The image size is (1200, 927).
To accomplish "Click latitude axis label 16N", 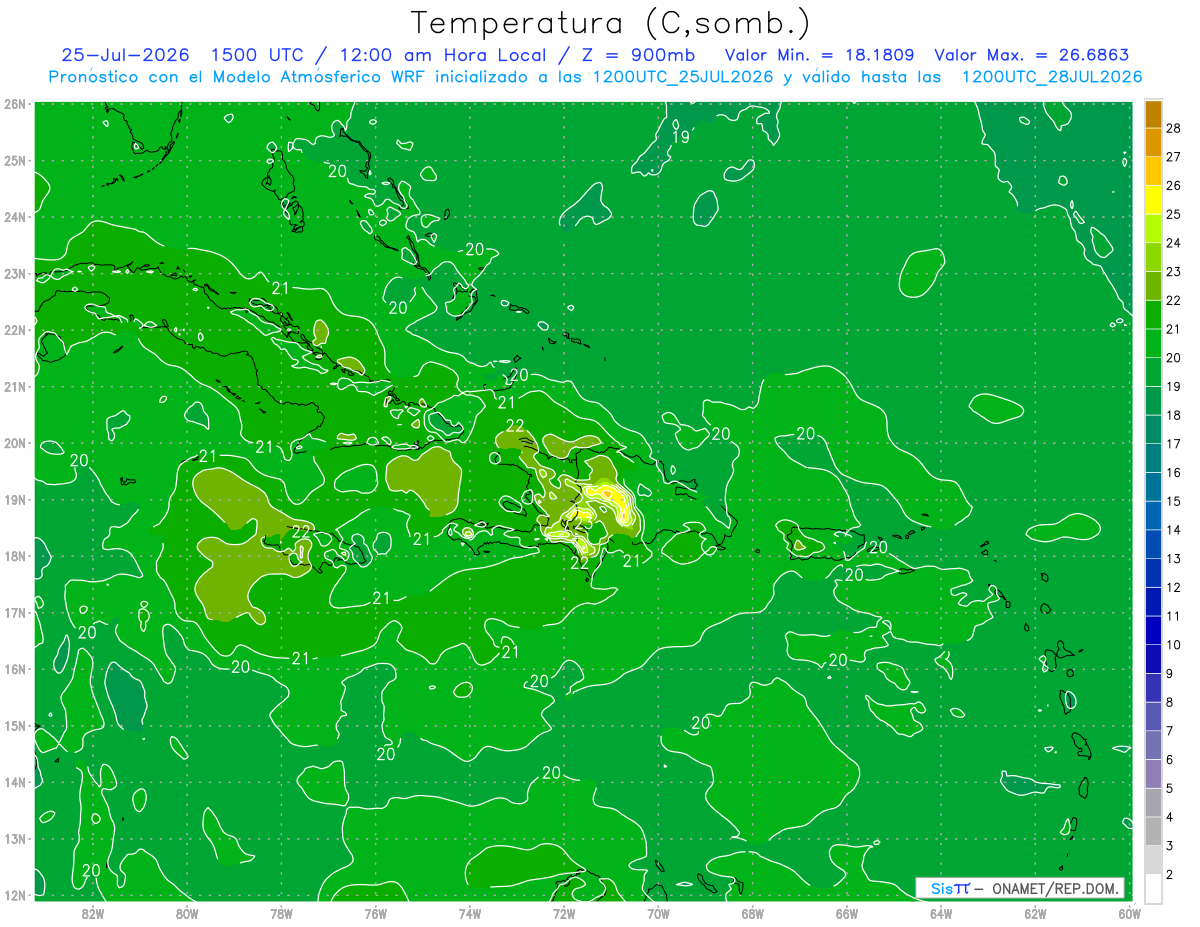I will coord(15,669).
